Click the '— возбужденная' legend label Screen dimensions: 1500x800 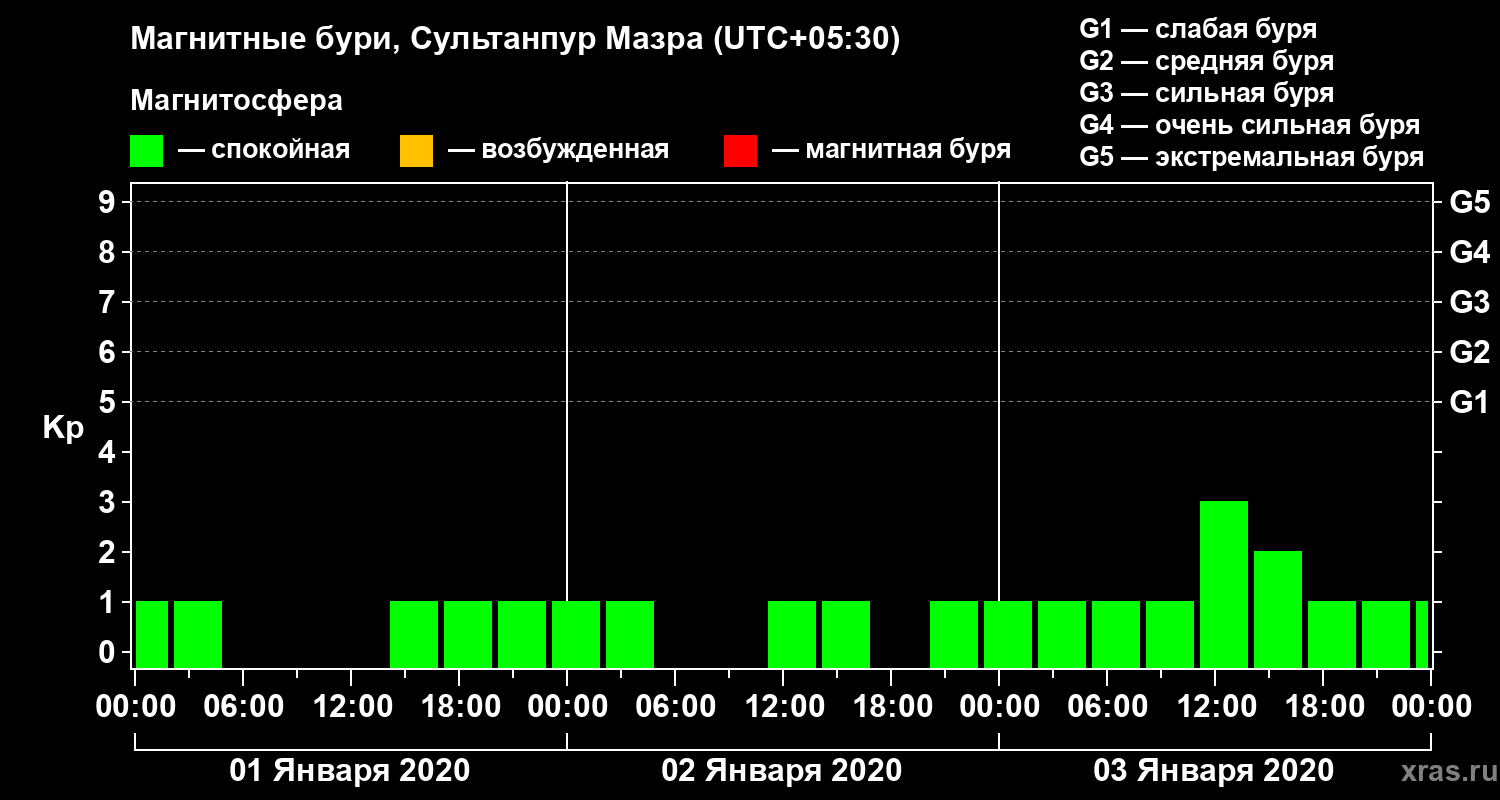[x=558, y=151]
